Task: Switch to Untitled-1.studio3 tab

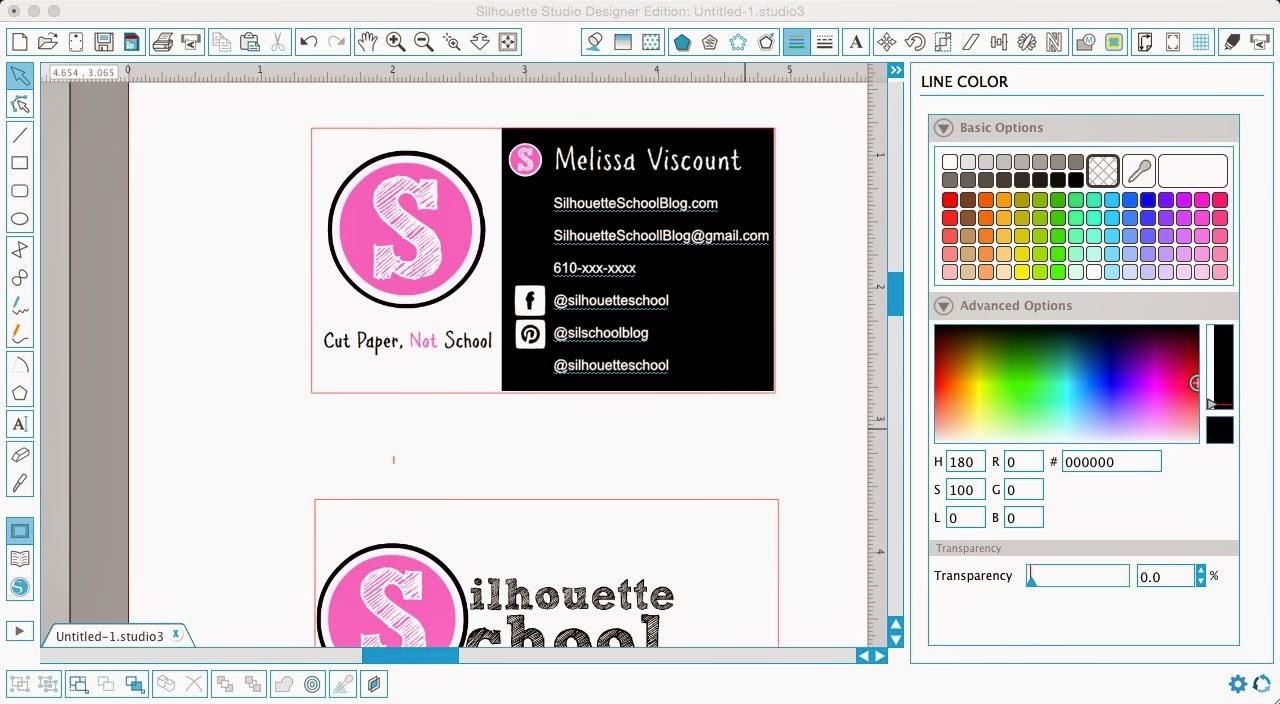Action: 109,636
